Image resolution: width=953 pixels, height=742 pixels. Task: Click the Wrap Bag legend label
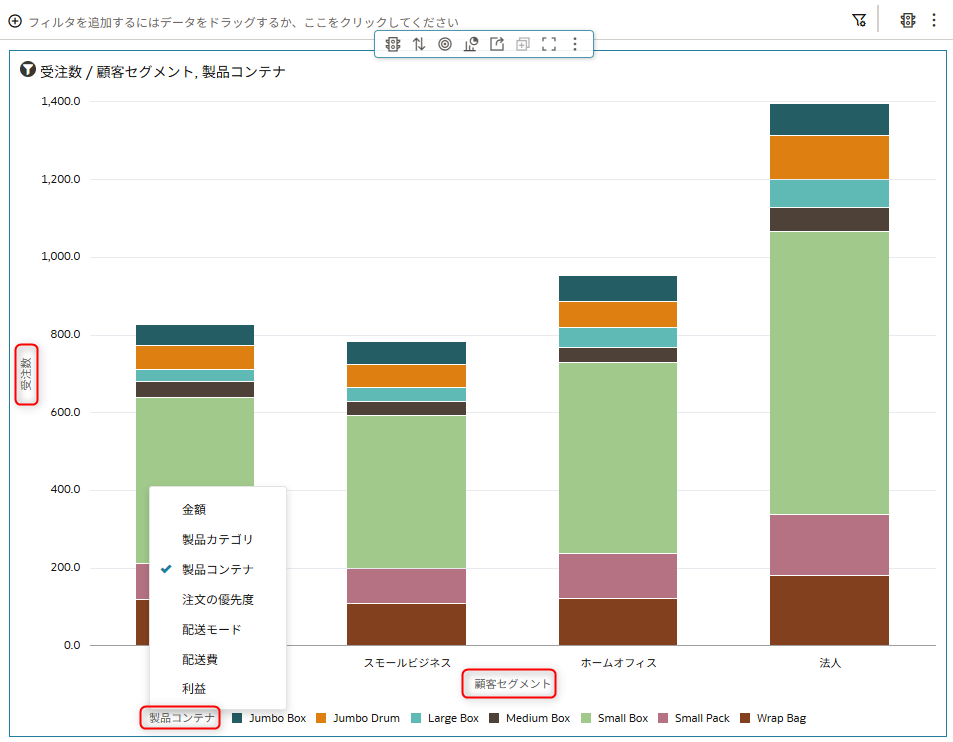[781, 718]
